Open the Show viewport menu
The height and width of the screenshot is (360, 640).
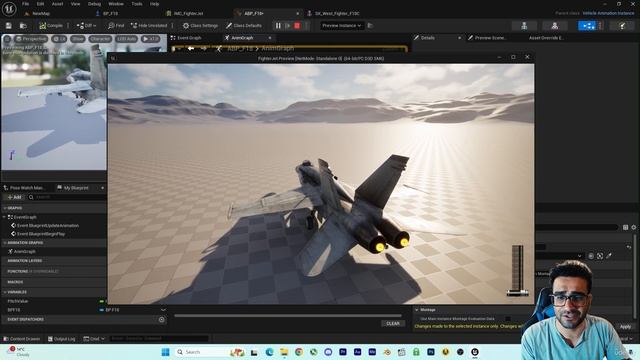tap(78, 39)
